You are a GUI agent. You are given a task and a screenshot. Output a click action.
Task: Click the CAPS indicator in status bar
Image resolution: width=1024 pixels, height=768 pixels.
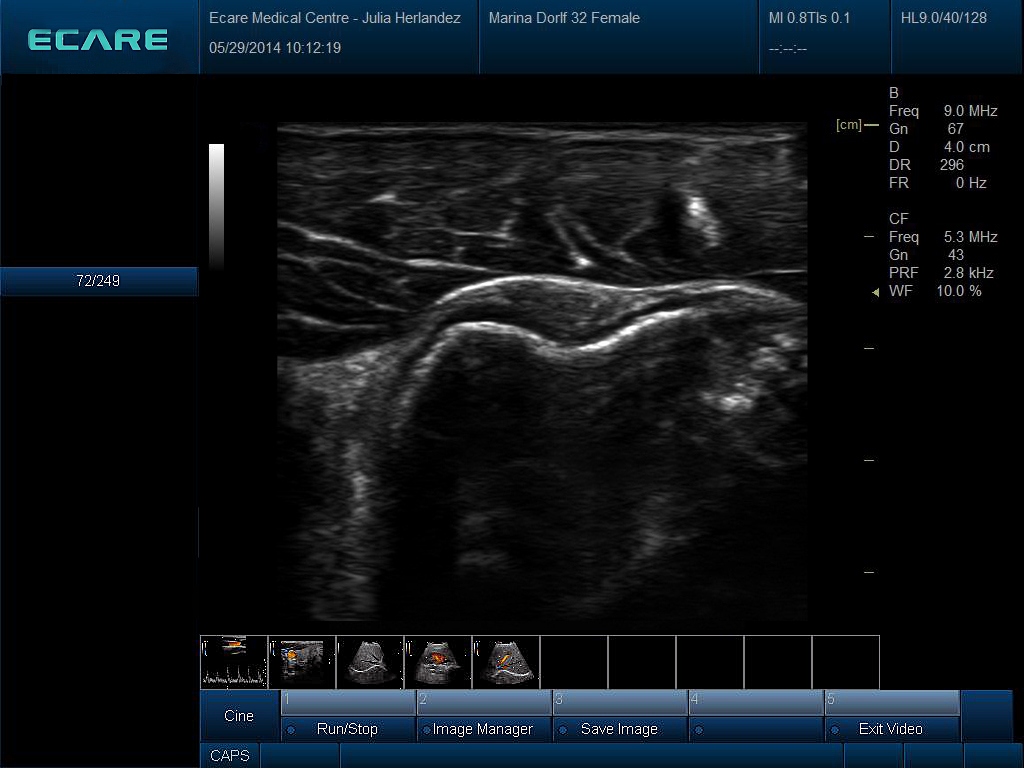pos(230,756)
